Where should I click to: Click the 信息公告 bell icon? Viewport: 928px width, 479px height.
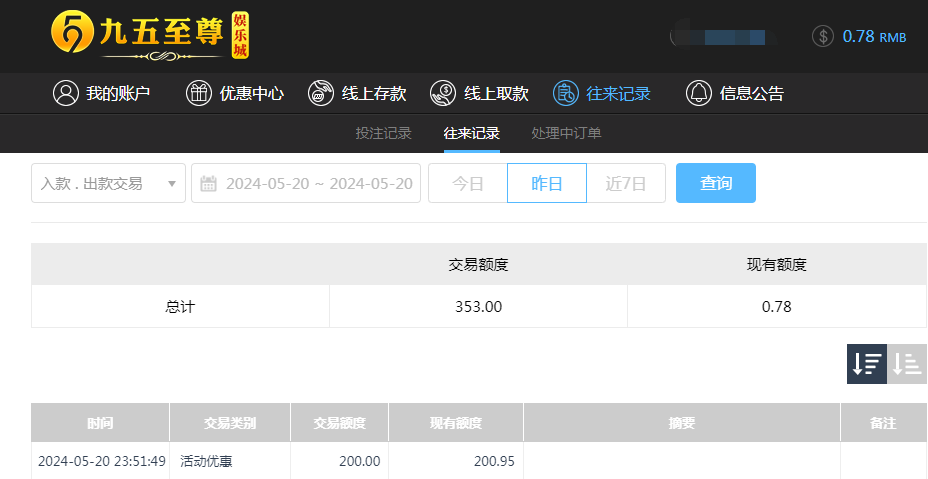(698, 93)
